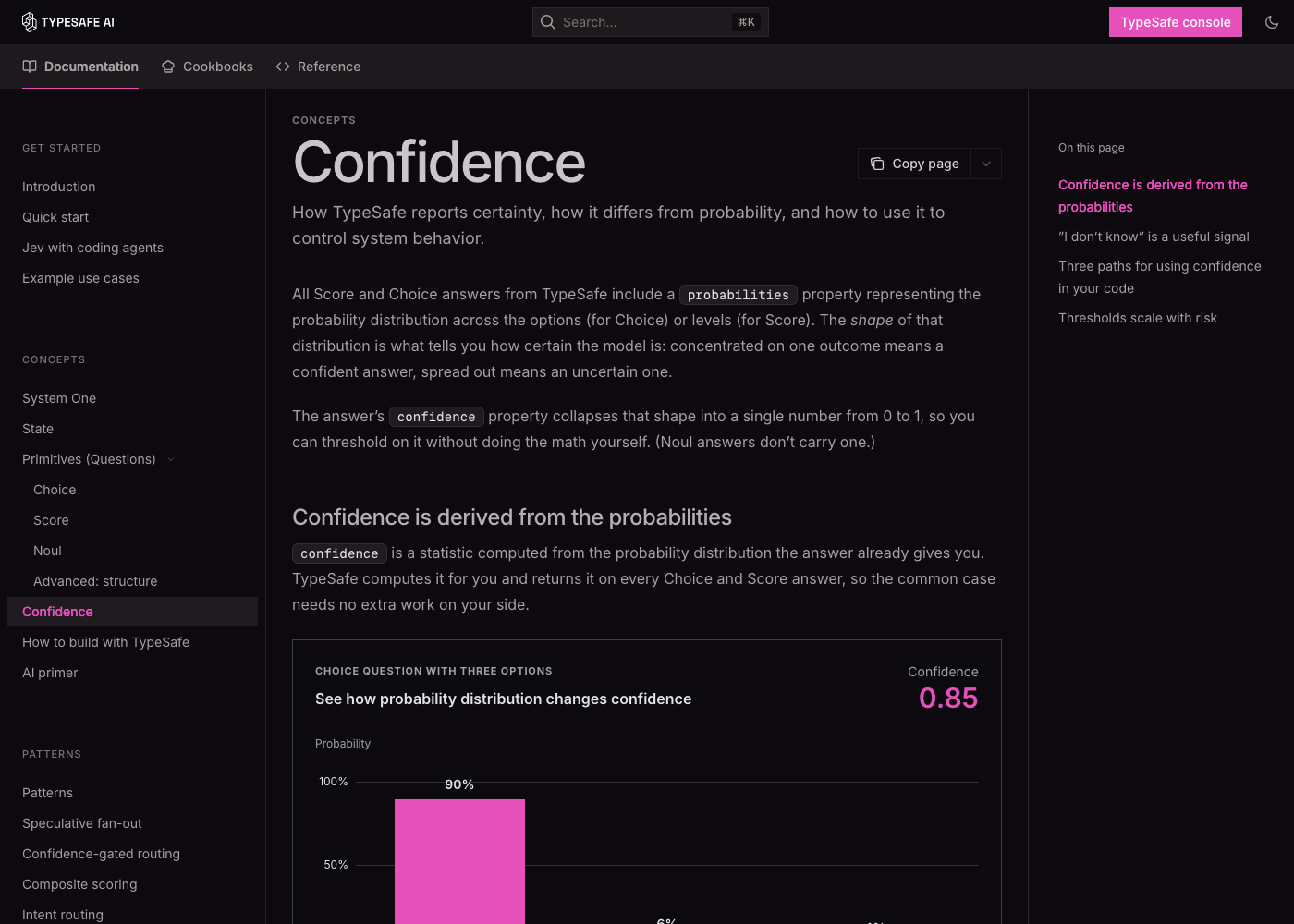Open the Score sub-page
This screenshot has height=924, width=1294.
tap(51, 520)
